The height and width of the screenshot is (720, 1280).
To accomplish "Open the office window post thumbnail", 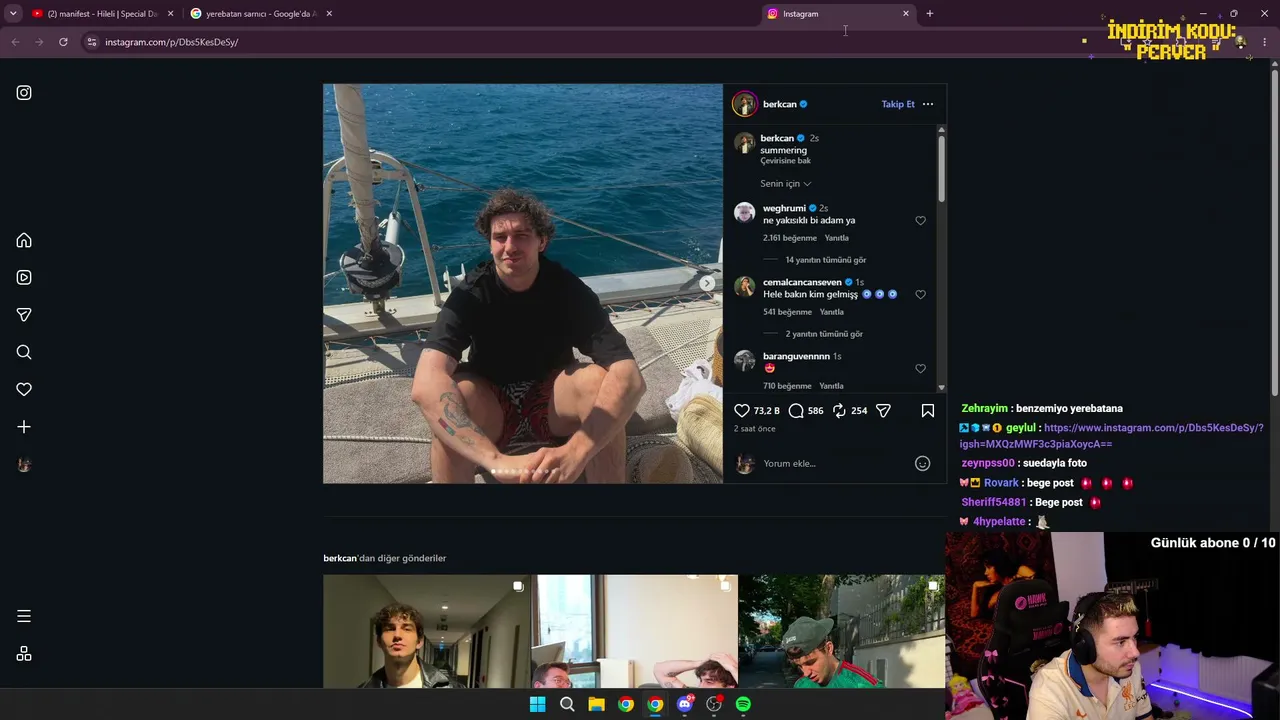I will 634,631.
